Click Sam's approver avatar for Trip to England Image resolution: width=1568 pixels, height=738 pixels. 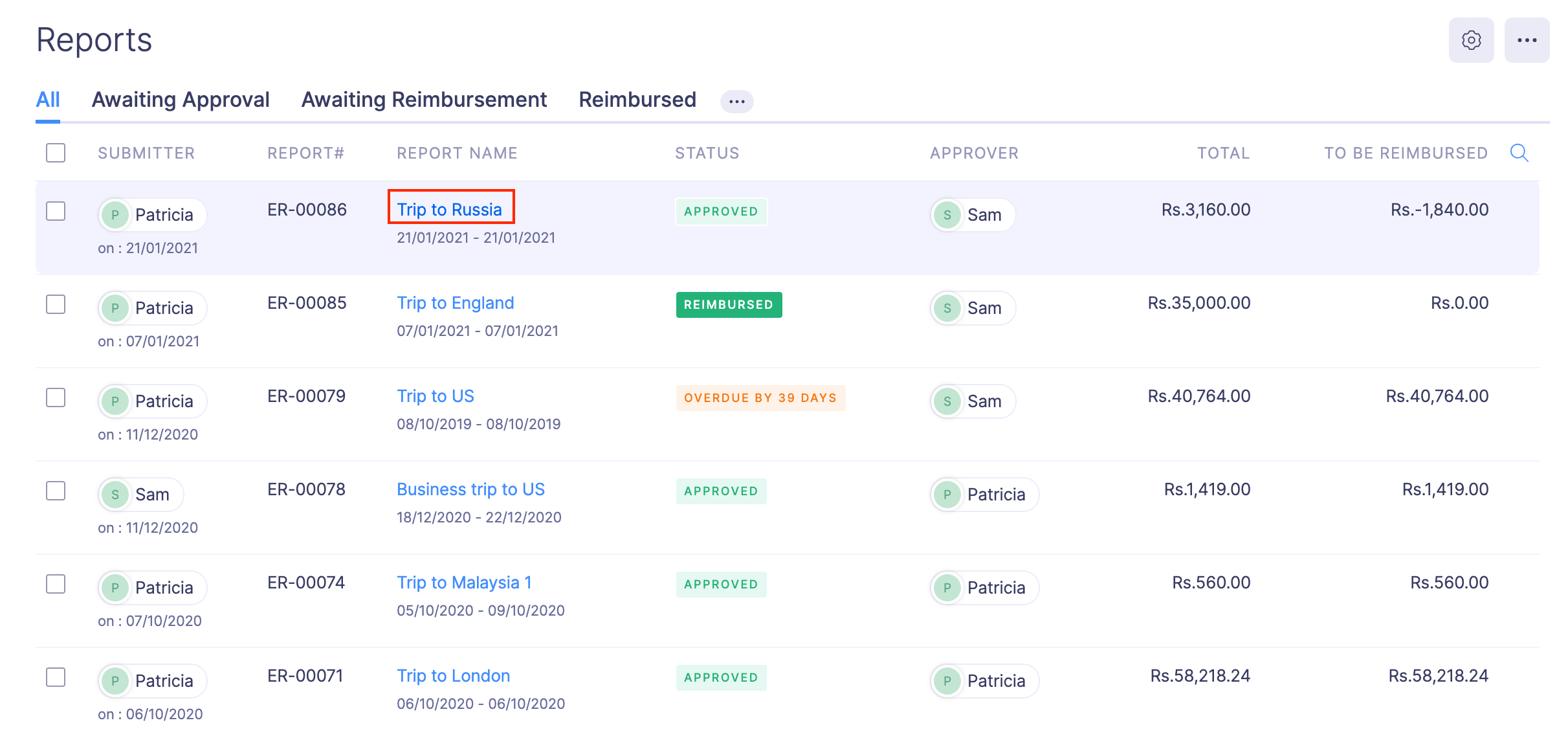pyautogui.click(x=947, y=308)
